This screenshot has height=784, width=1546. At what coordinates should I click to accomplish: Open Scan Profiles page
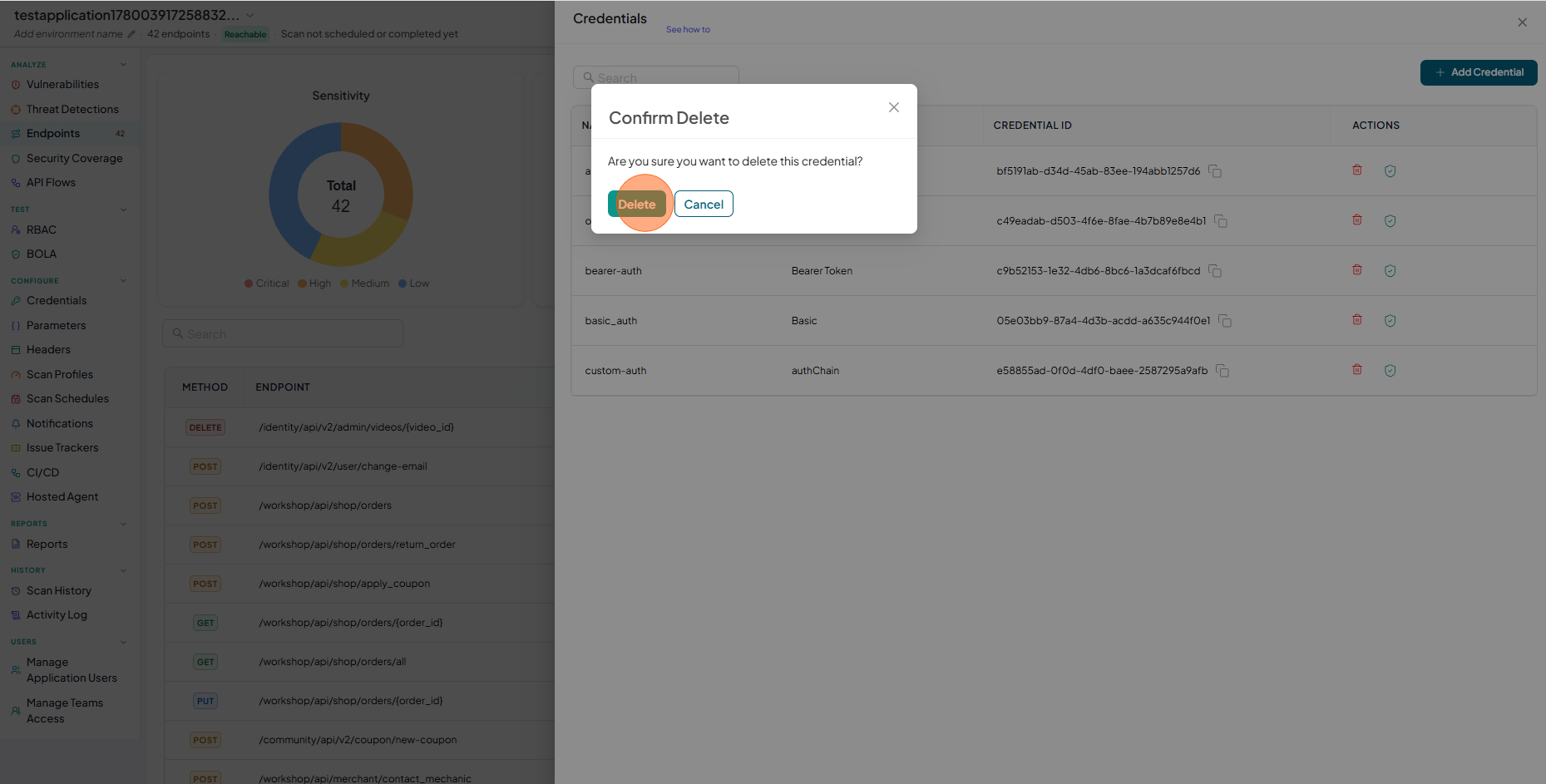tap(60, 374)
